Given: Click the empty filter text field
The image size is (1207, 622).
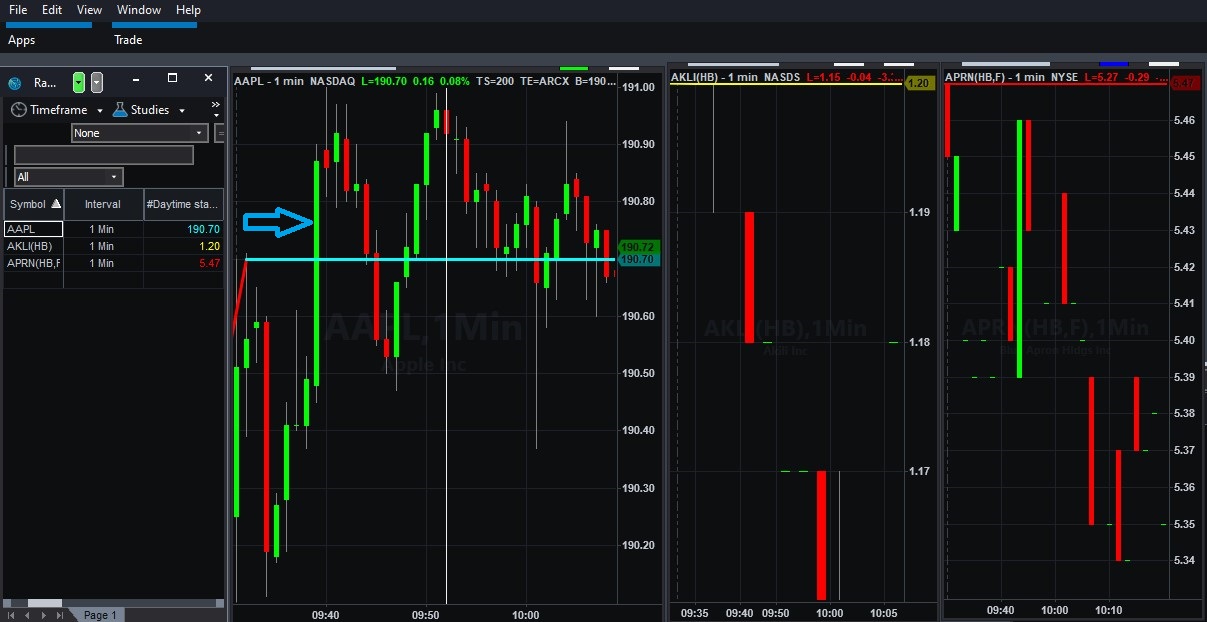Looking at the screenshot, I should tap(104, 155).
